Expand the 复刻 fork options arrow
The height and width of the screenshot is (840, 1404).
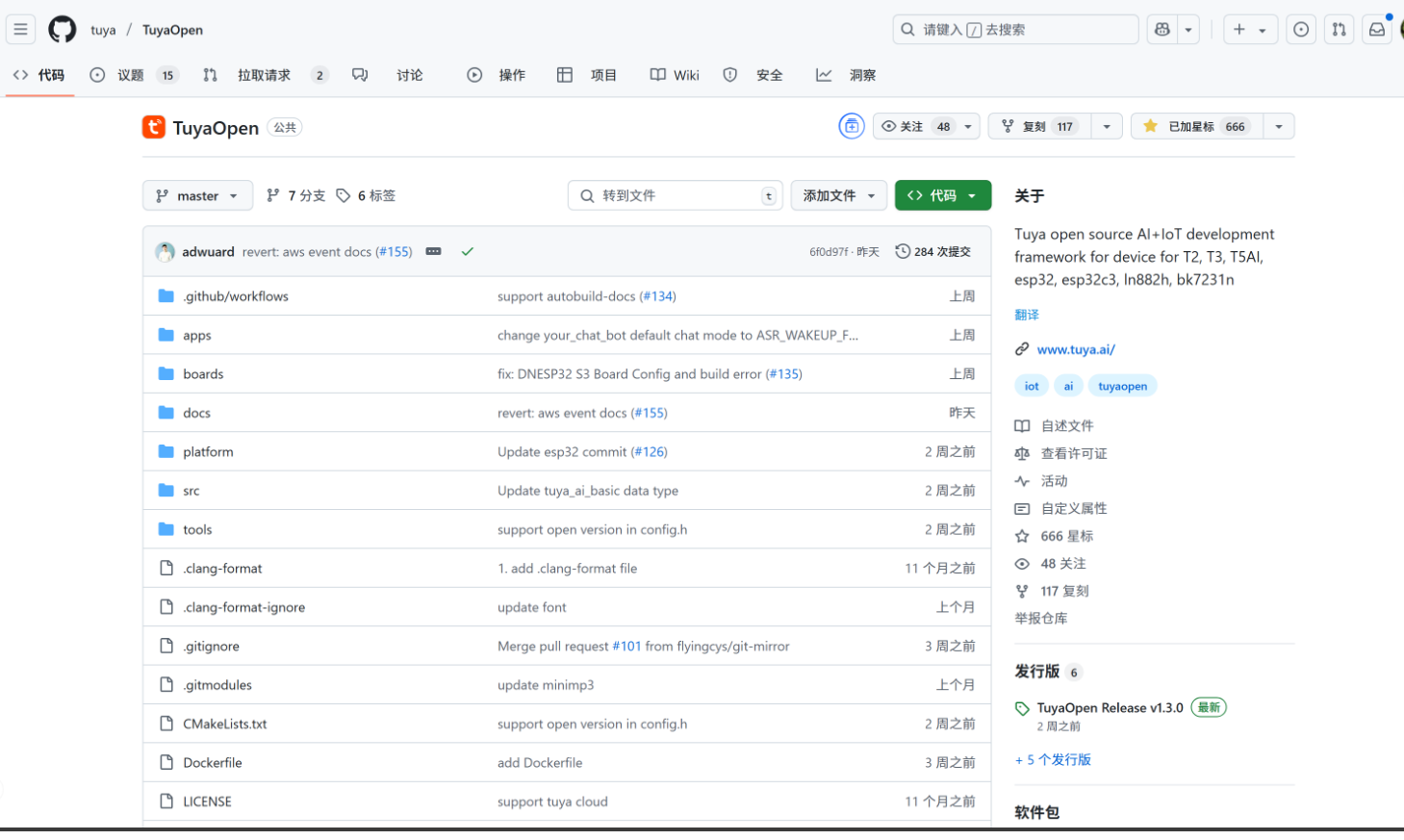[x=1107, y=126]
